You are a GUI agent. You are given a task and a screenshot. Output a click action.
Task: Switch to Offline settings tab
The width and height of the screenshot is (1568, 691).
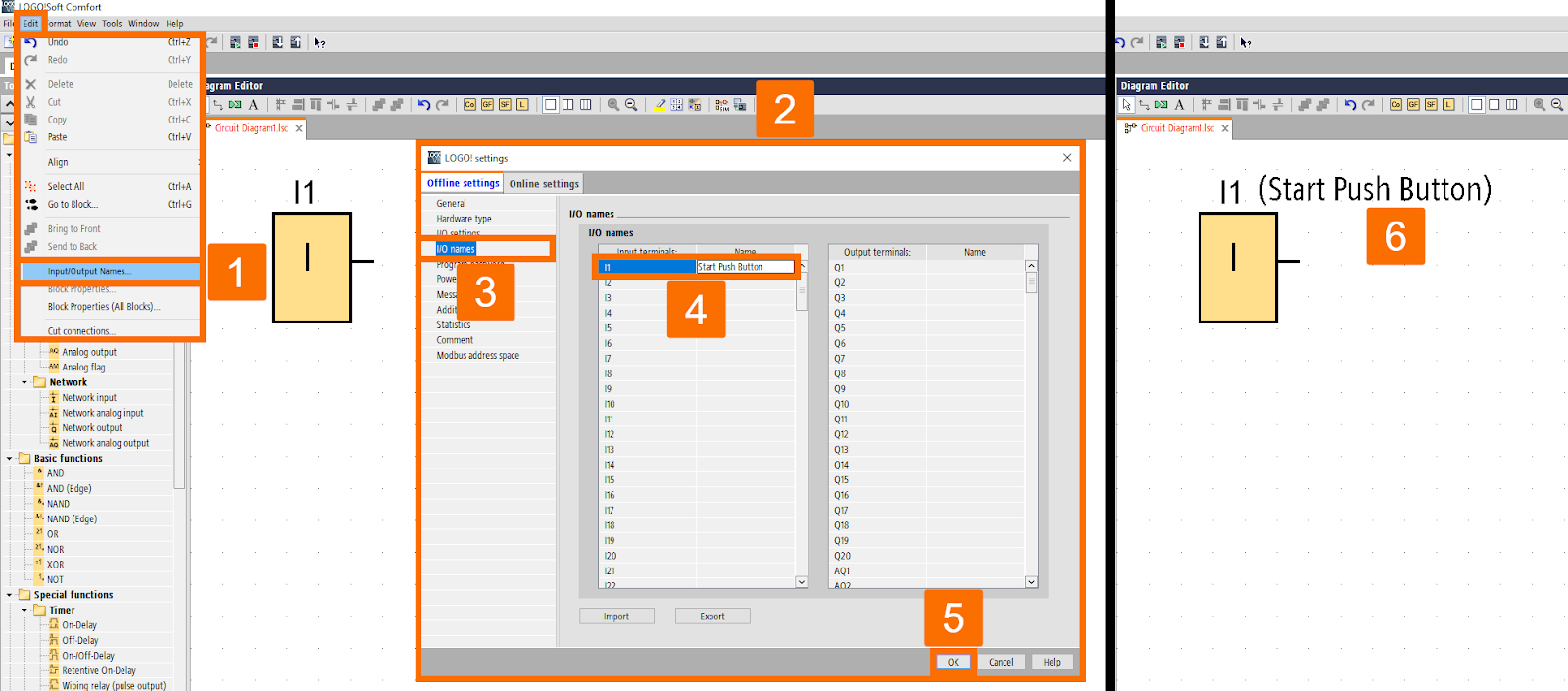pyautogui.click(x=463, y=183)
